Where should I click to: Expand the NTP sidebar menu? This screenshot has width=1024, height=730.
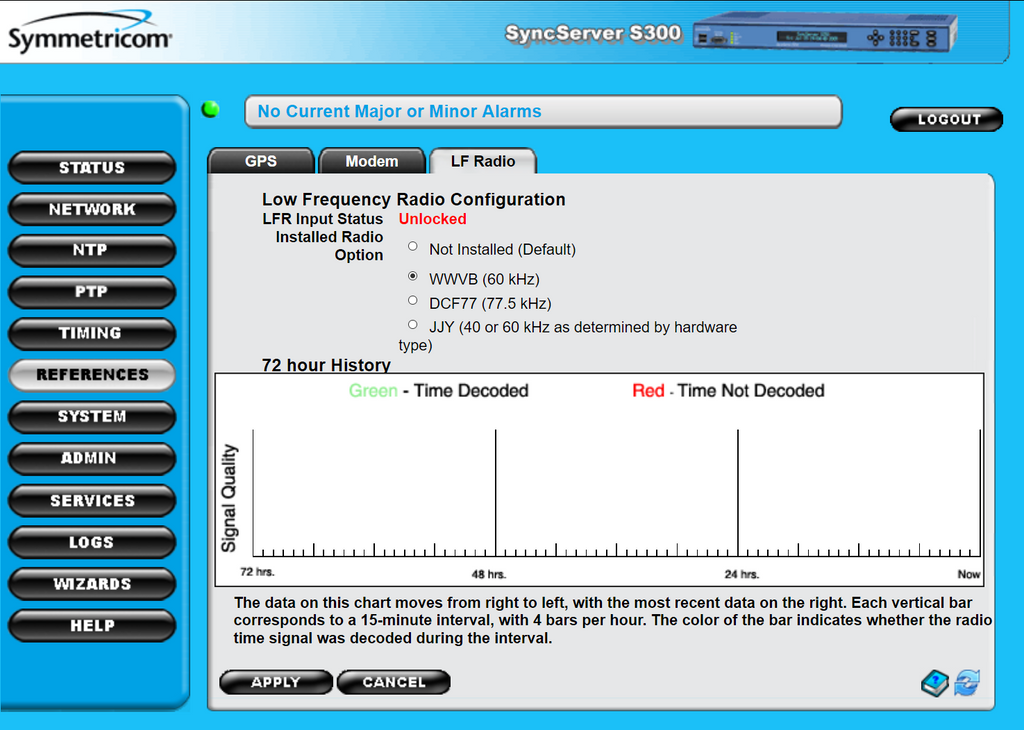(x=92, y=250)
